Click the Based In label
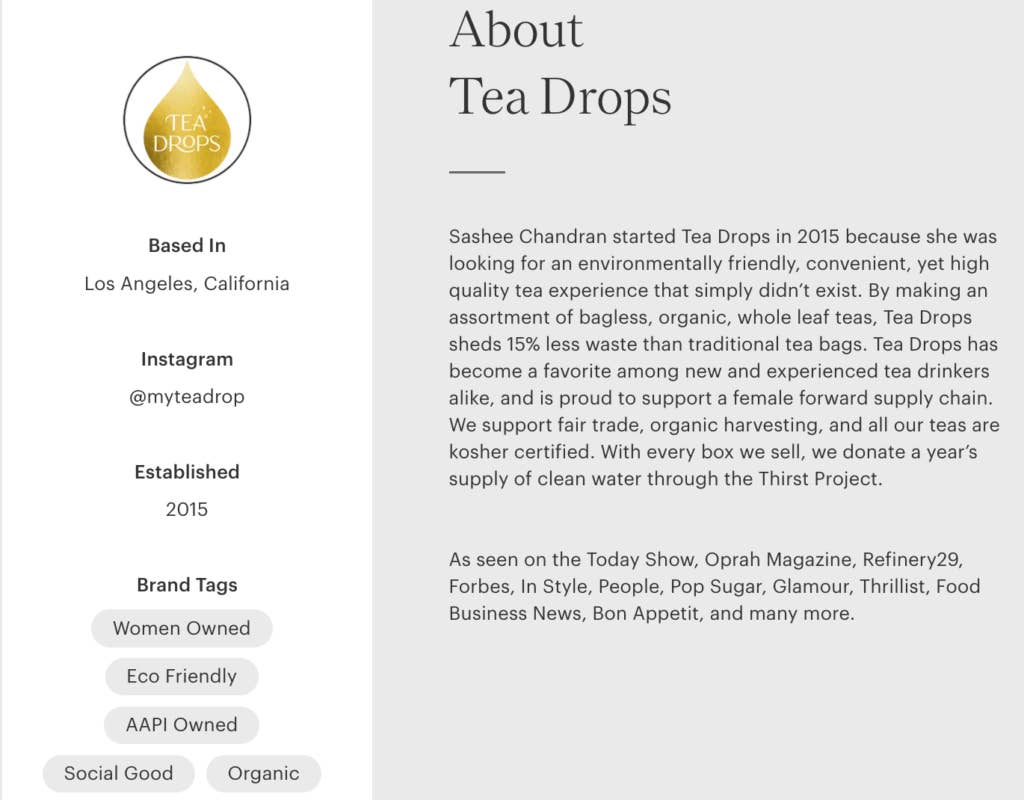Image resolution: width=1024 pixels, height=800 pixels. pos(187,246)
